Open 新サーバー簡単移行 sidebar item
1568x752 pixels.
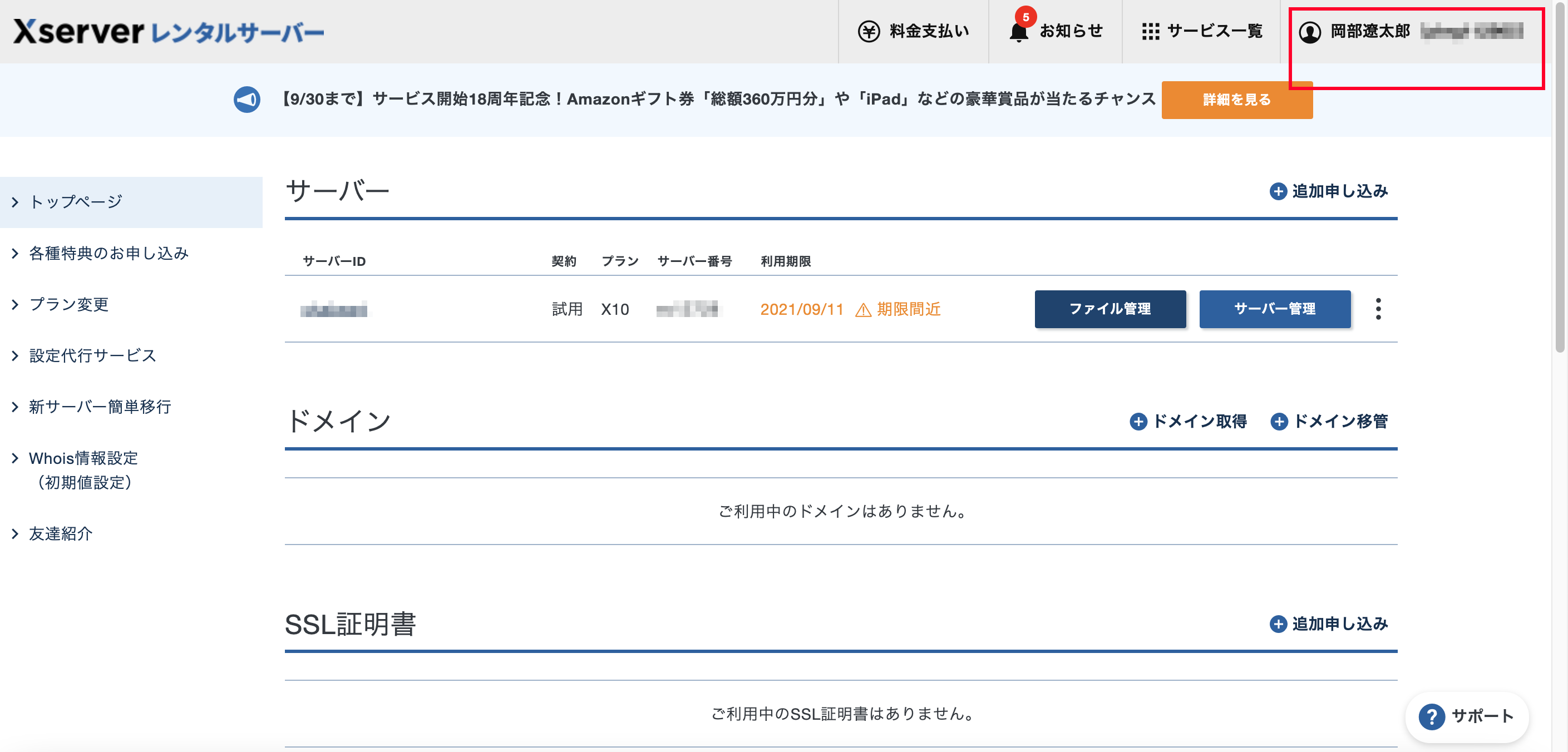(100, 407)
